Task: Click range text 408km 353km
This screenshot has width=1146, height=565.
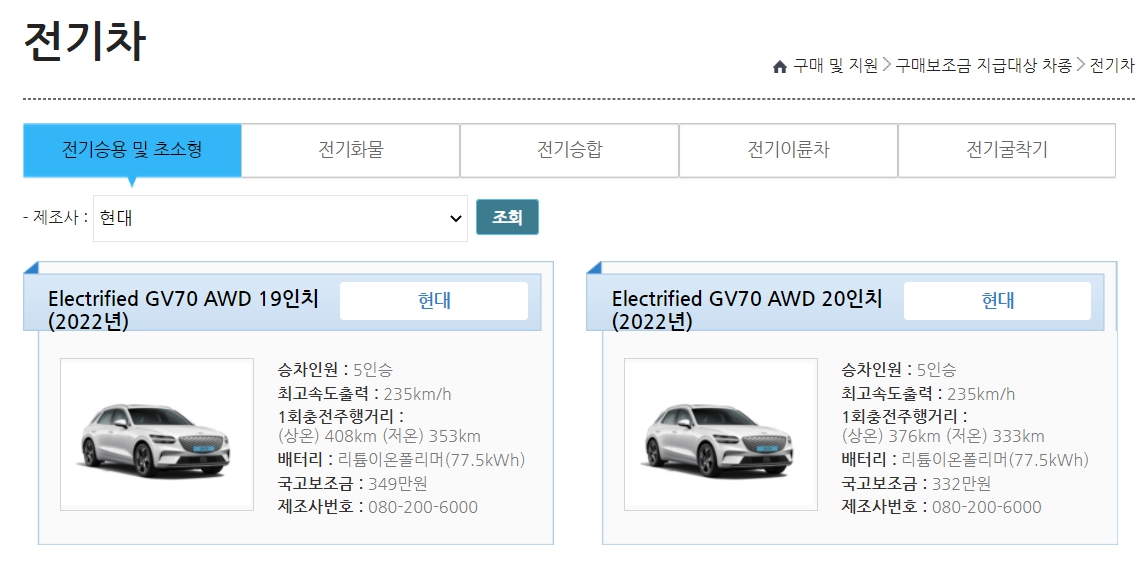Action: tap(379, 436)
